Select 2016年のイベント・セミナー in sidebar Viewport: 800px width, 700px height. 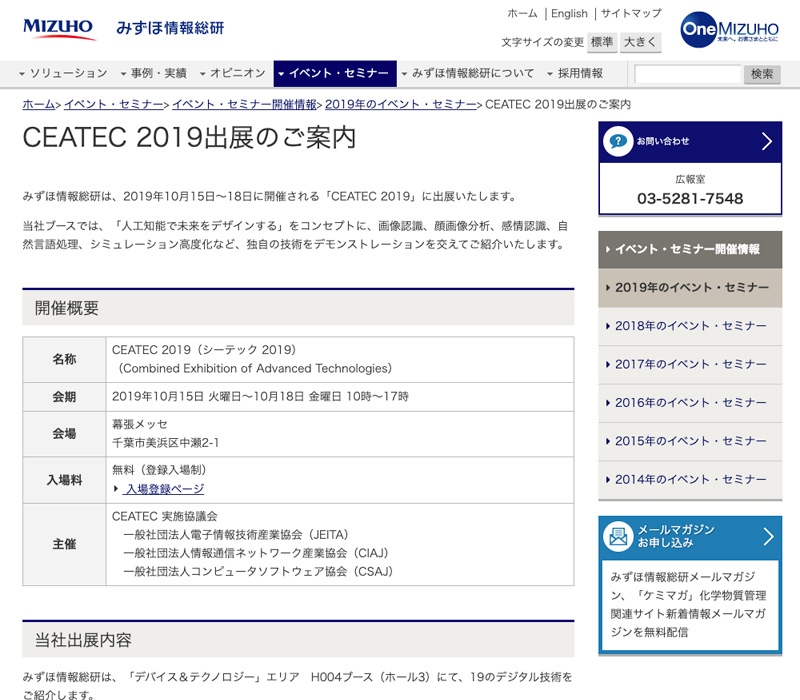point(690,403)
